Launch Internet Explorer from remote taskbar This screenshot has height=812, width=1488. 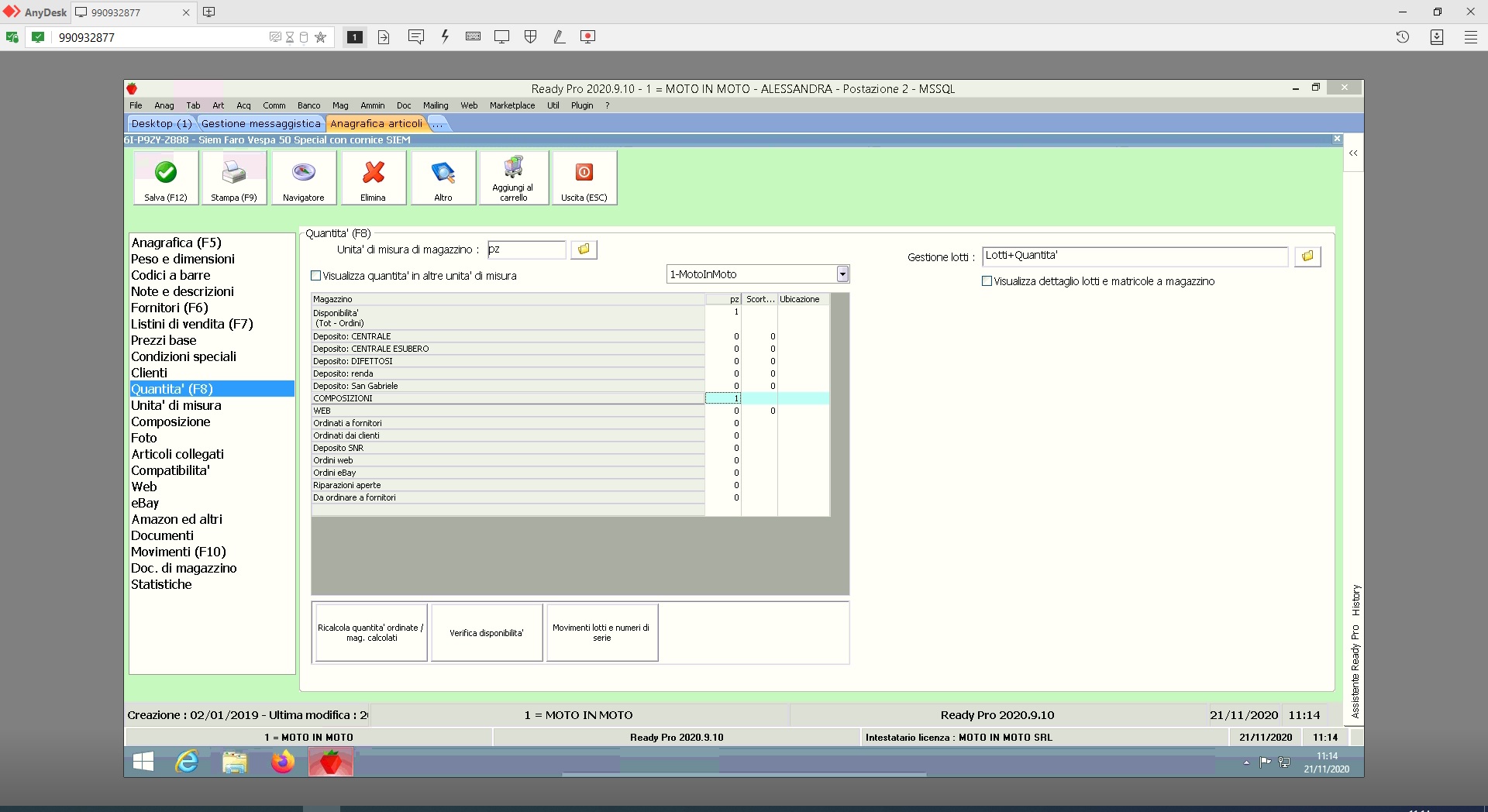click(187, 762)
